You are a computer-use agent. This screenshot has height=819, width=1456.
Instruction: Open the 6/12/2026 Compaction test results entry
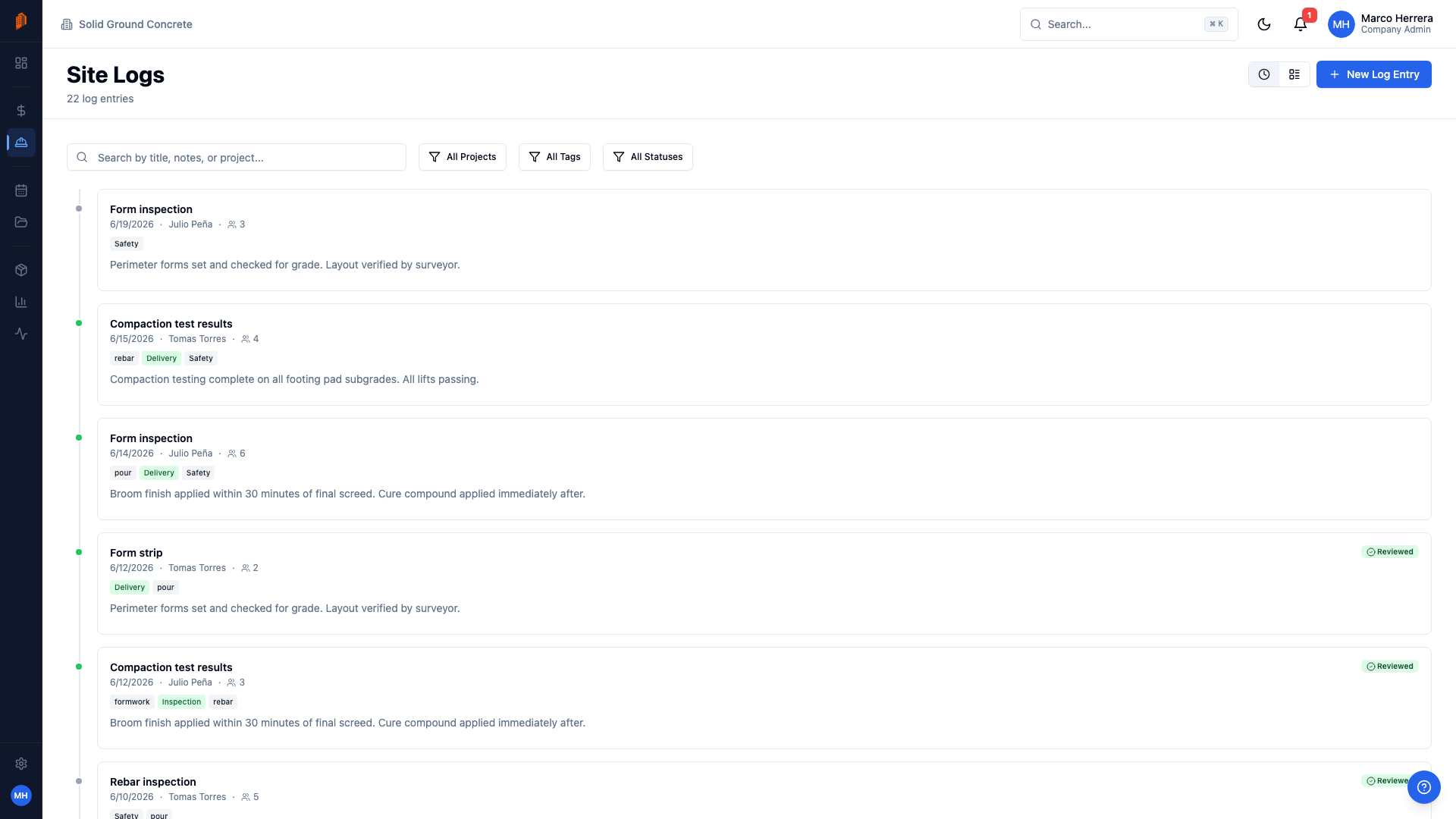click(x=764, y=698)
